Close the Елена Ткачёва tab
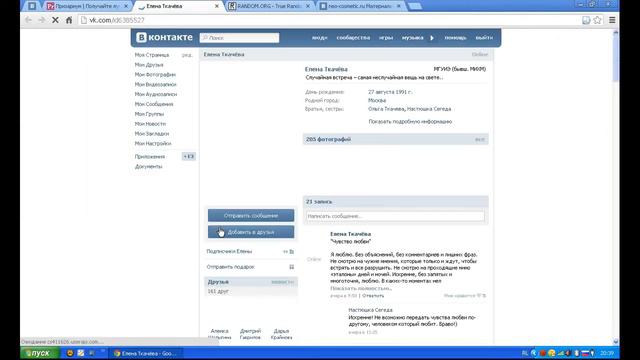The width and height of the screenshot is (640, 360). coord(217,6)
